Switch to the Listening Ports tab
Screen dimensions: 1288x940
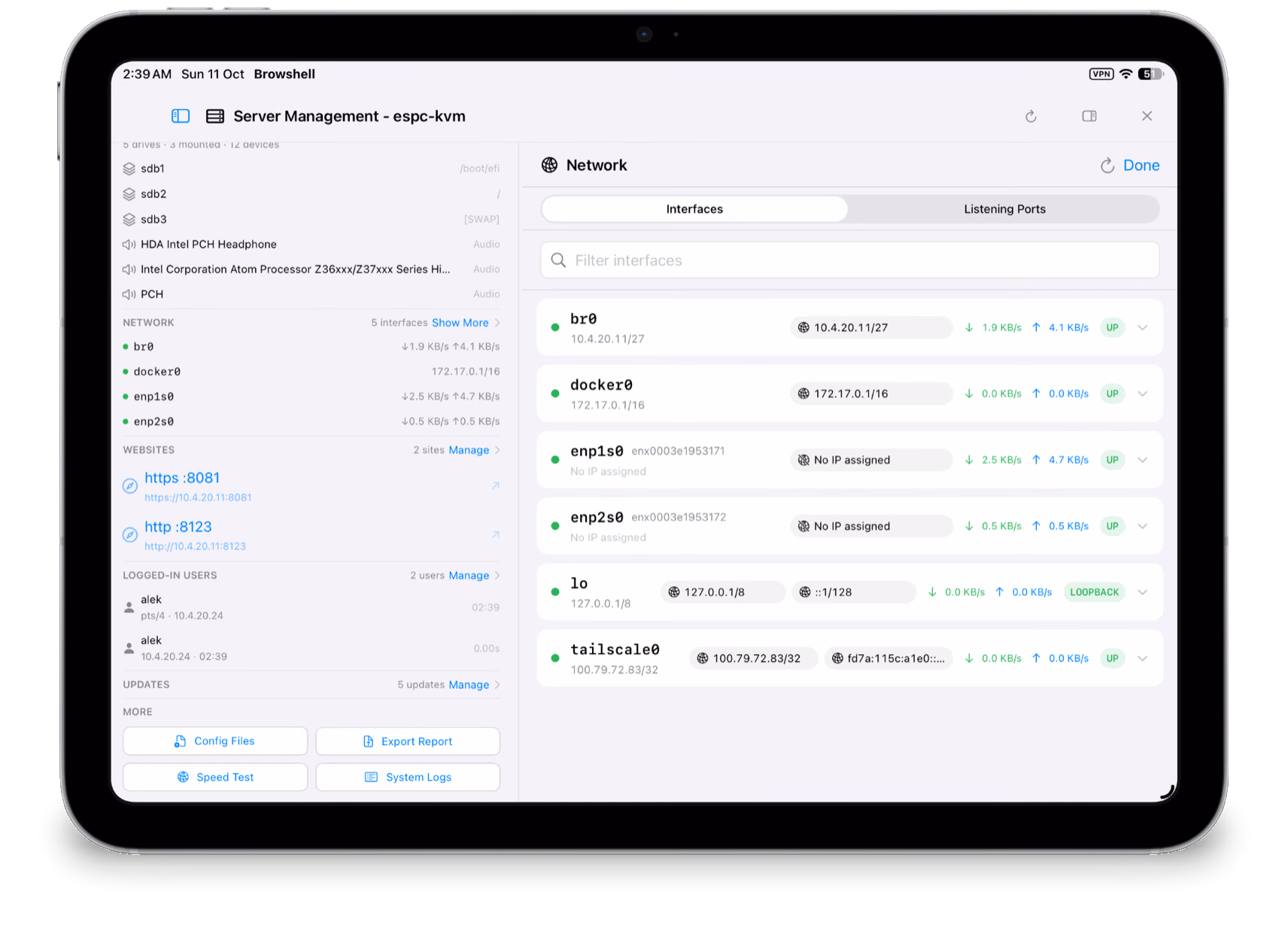pos(1004,209)
